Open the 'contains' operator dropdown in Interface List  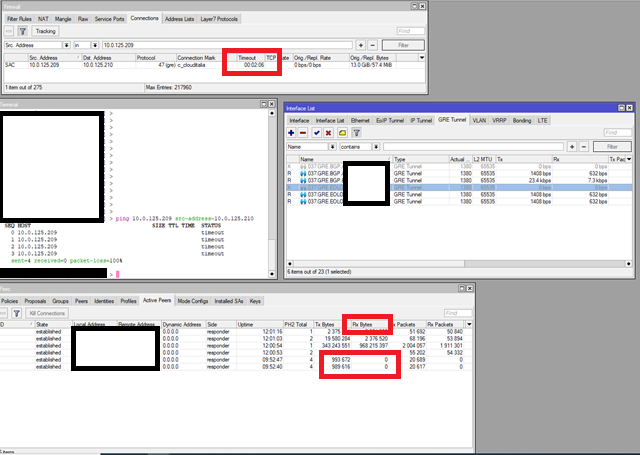[x=376, y=147]
